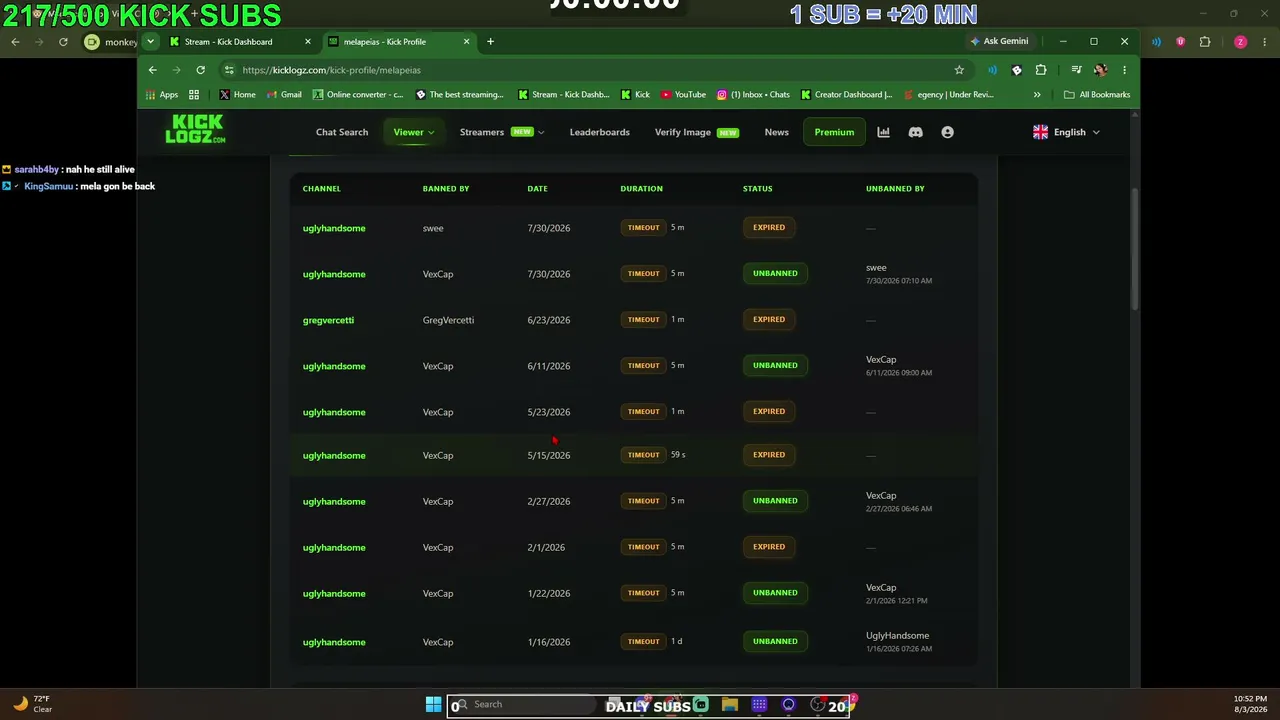The height and width of the screenshot is (720, 1280).
Task: Open Chrome three-dot menu
Action: 1124,70
